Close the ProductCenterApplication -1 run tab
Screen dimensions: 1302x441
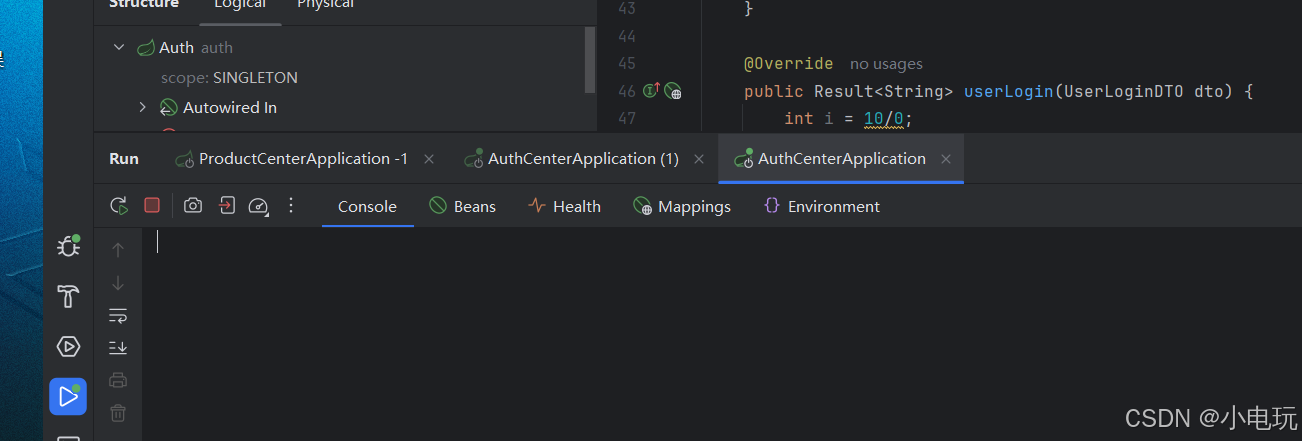click(x=429, y=158)
